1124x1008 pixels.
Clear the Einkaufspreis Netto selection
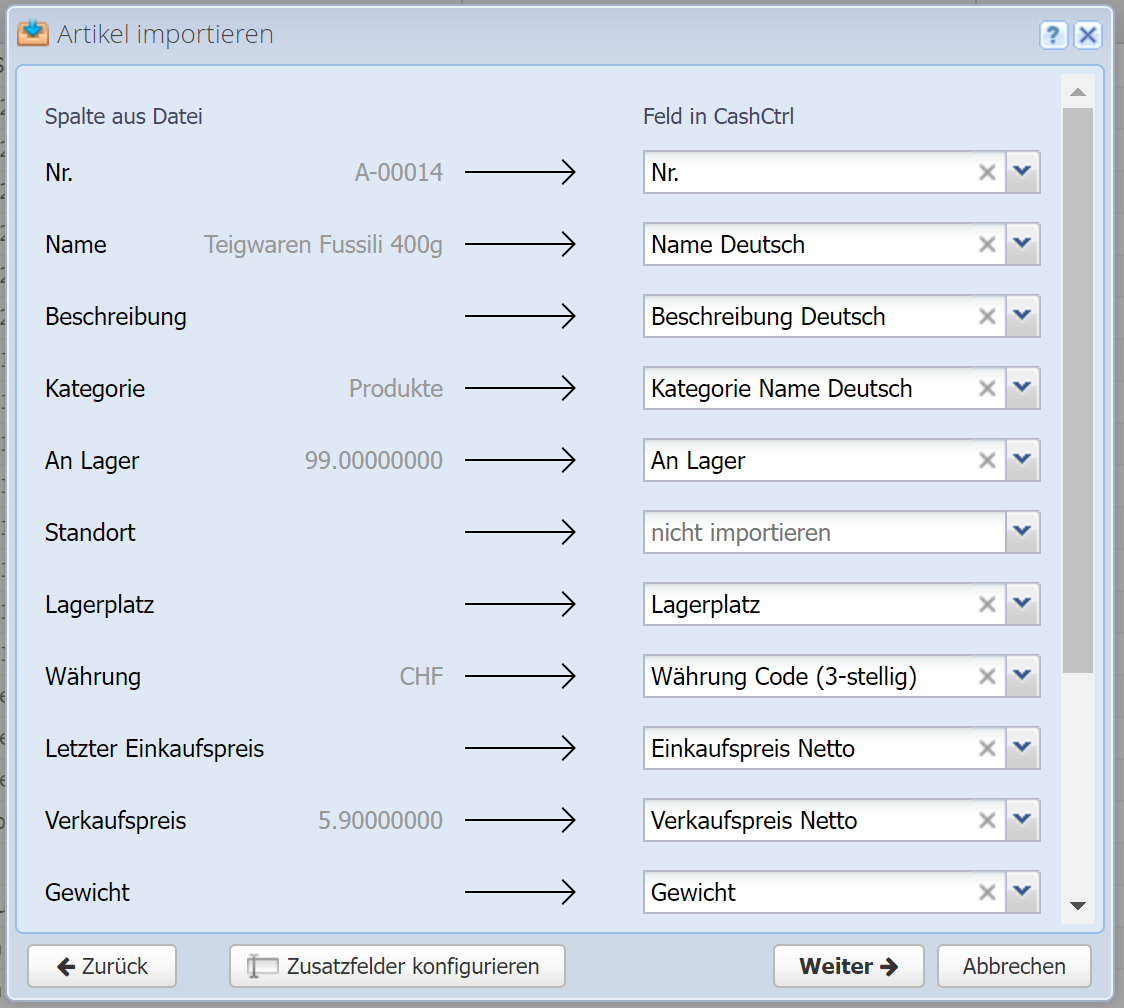(x=987, y=749)
